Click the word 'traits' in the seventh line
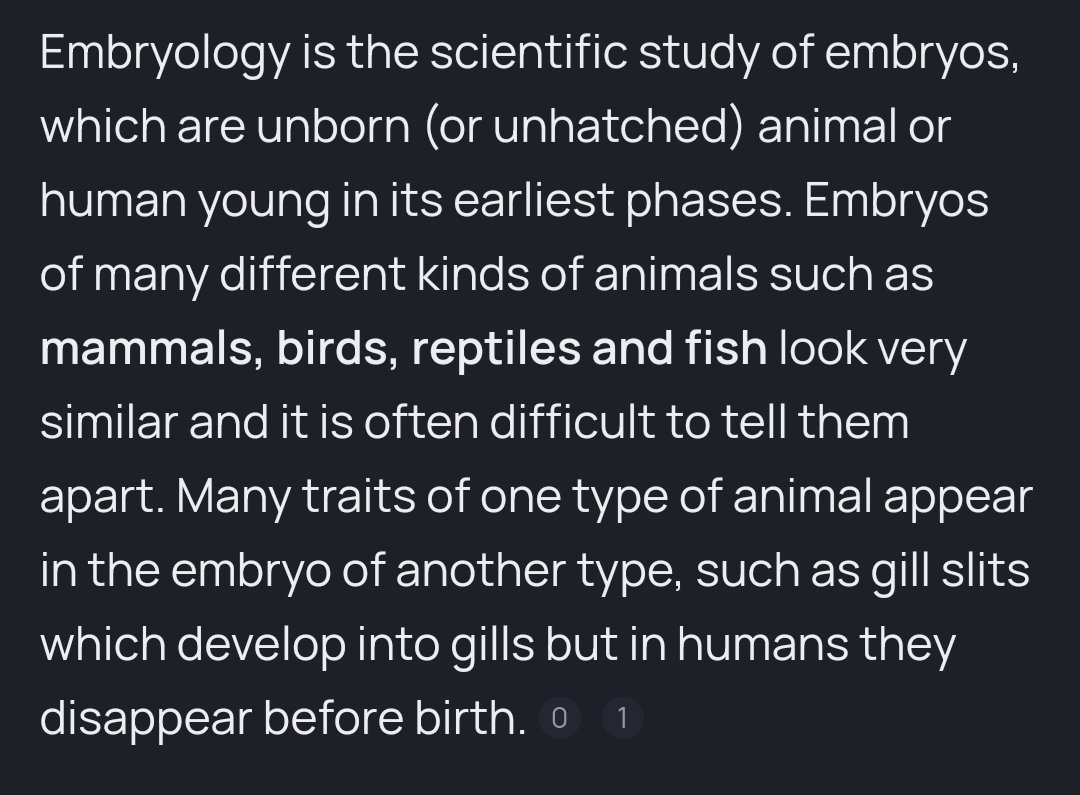The height and width of the screenshot is (795, 1080). pos(359,496)
